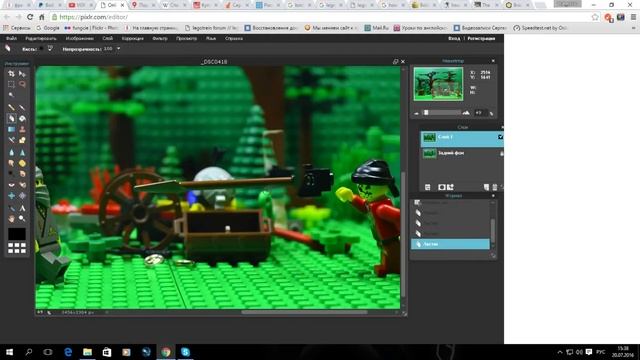Select the Pinch tool

[22, 196]
